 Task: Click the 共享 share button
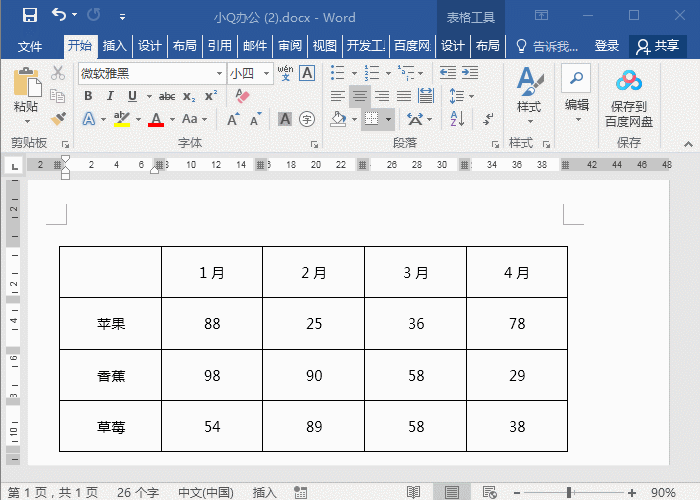point(657,46)
